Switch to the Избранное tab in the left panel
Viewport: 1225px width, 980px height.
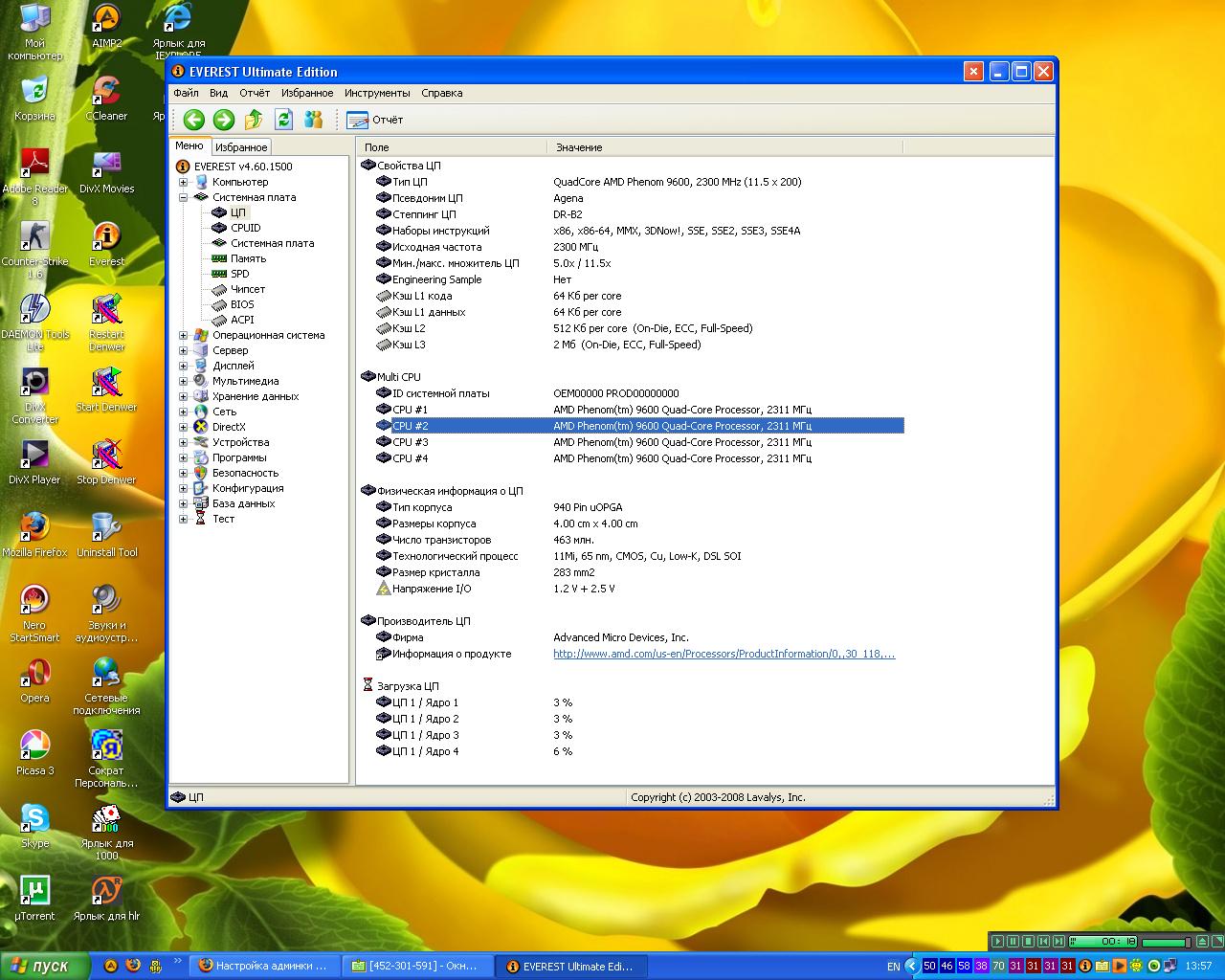(241, 147)
